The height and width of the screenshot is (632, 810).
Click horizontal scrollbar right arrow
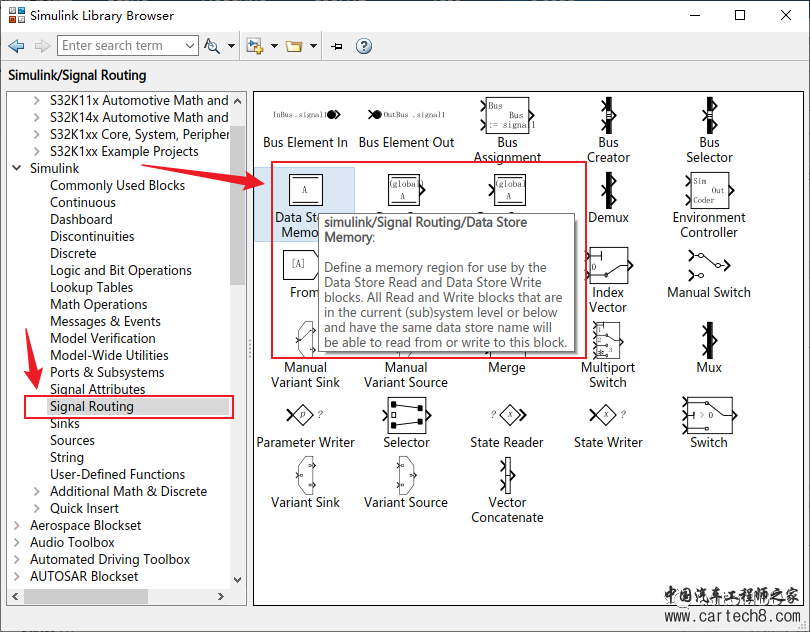tap(221, 596)
